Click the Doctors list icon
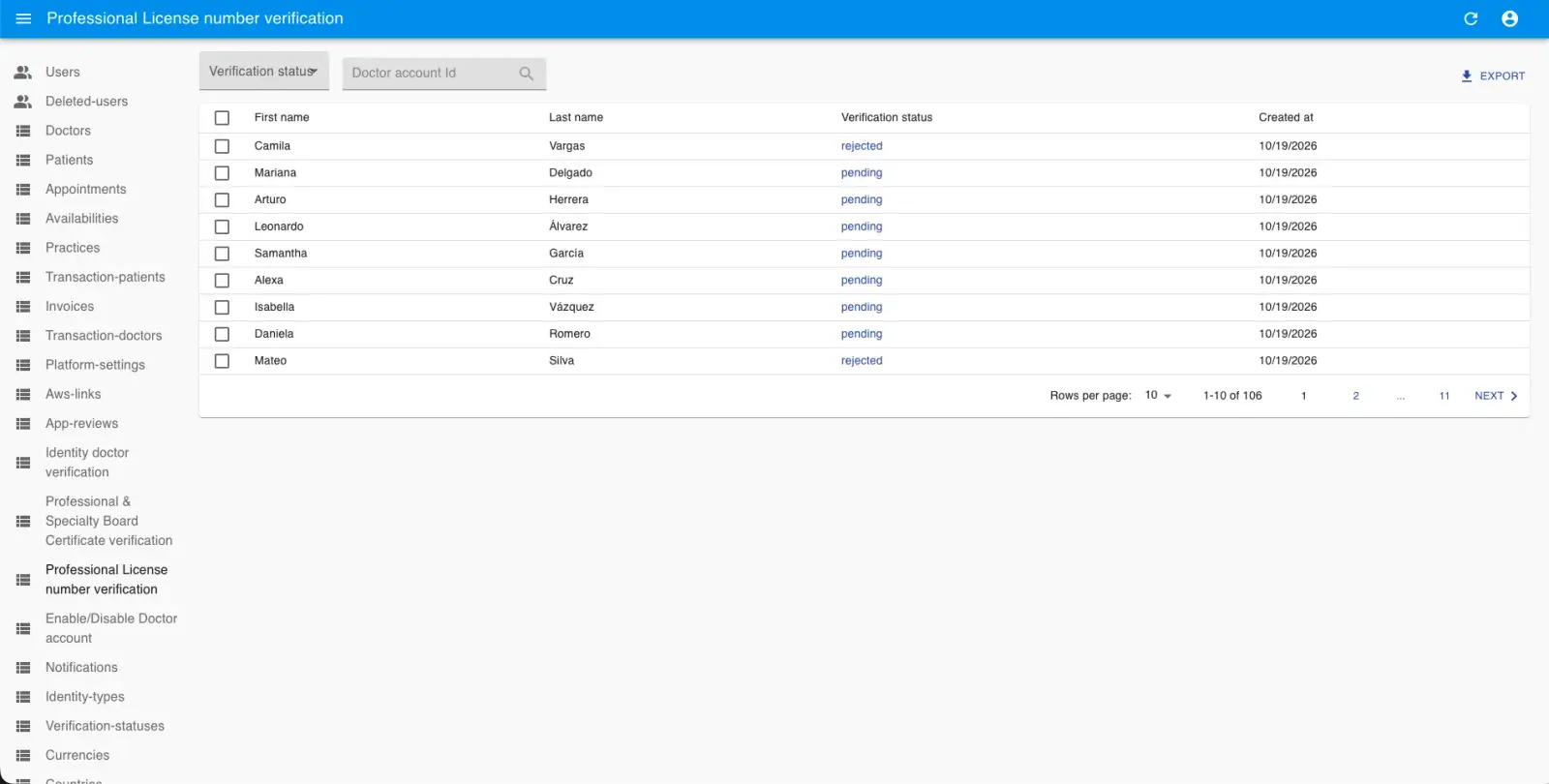 pos(23,131)
